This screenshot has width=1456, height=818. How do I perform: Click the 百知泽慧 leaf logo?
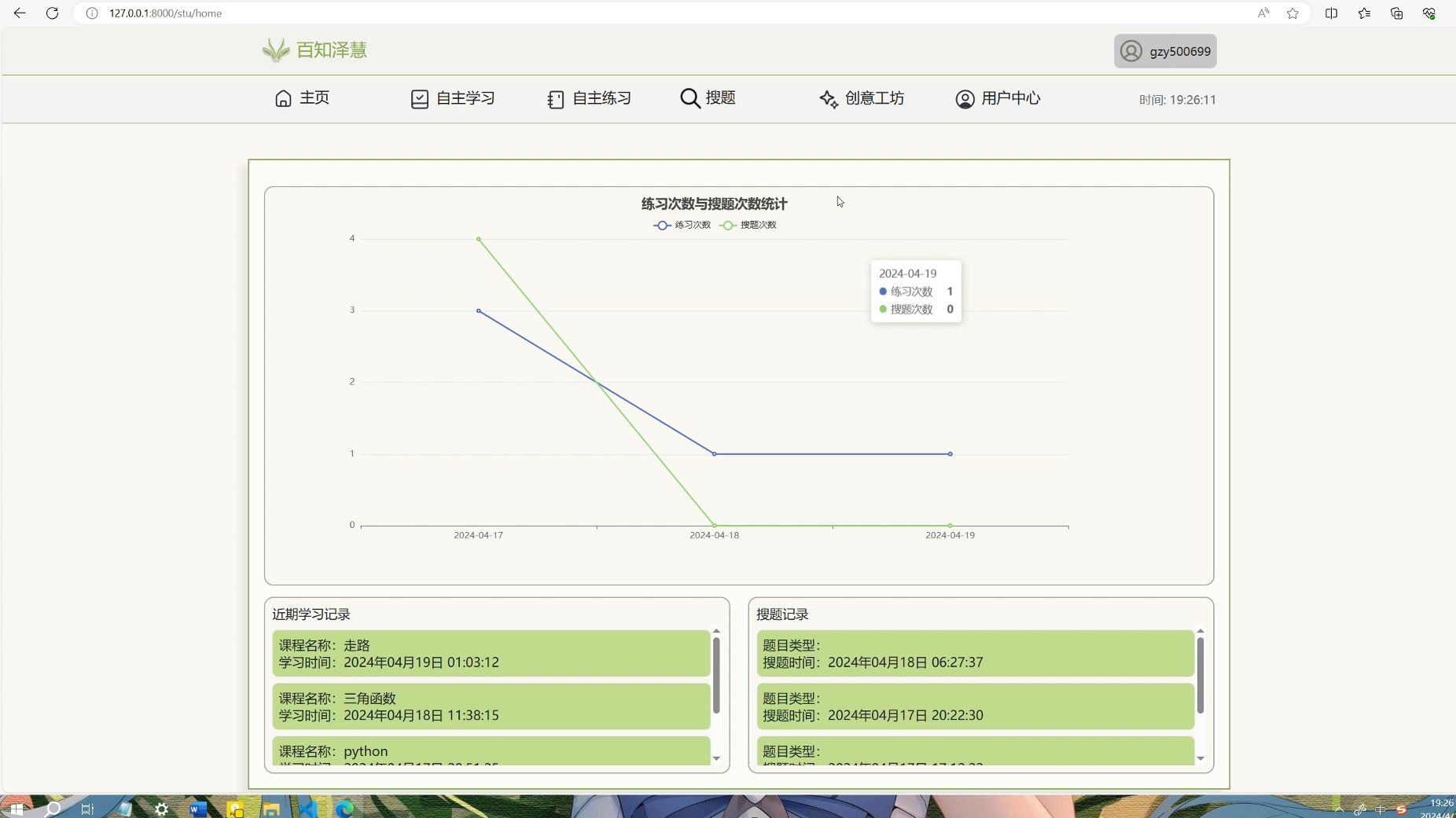point(276,50)
